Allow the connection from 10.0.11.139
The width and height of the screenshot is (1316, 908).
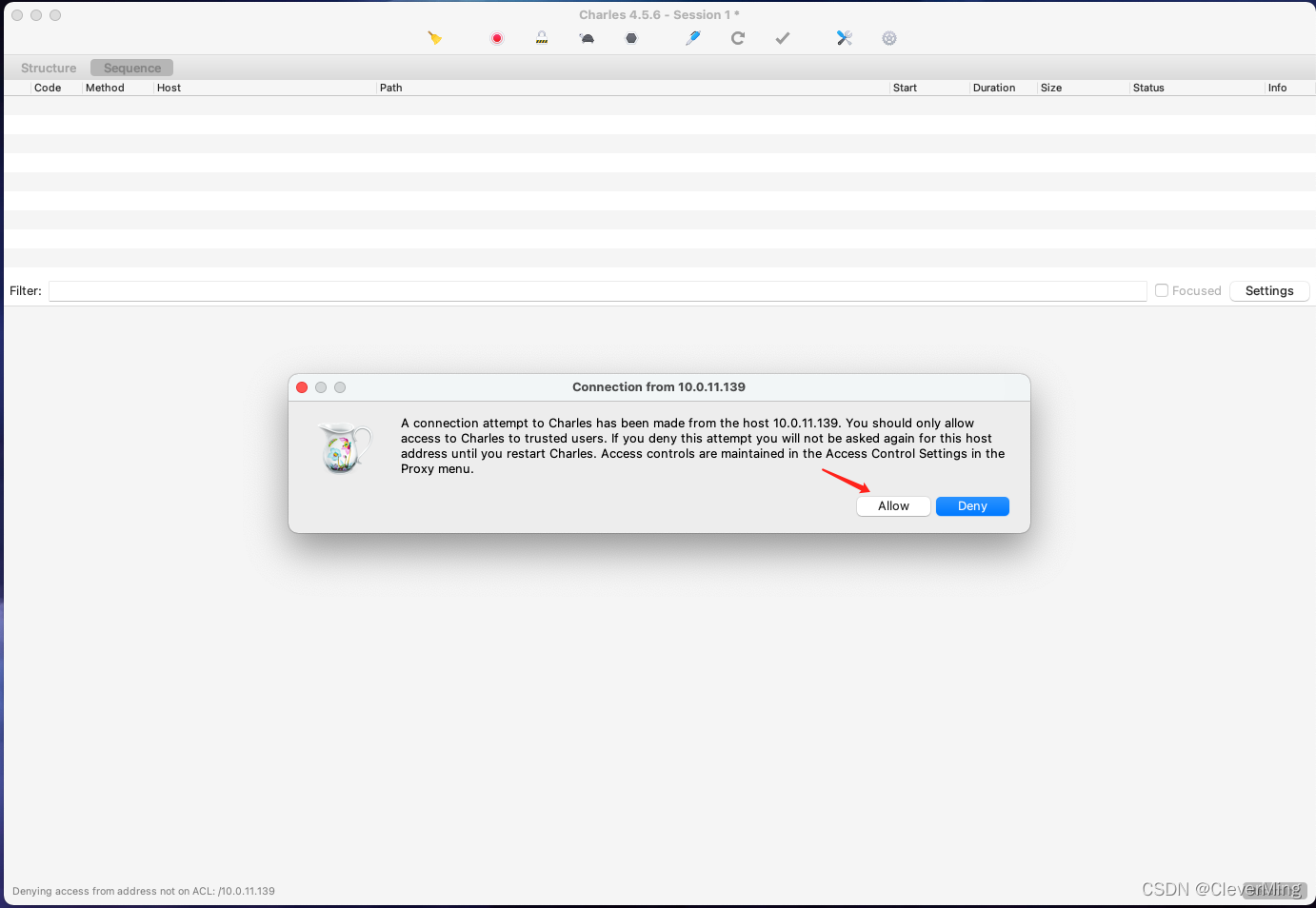point(893,506)
